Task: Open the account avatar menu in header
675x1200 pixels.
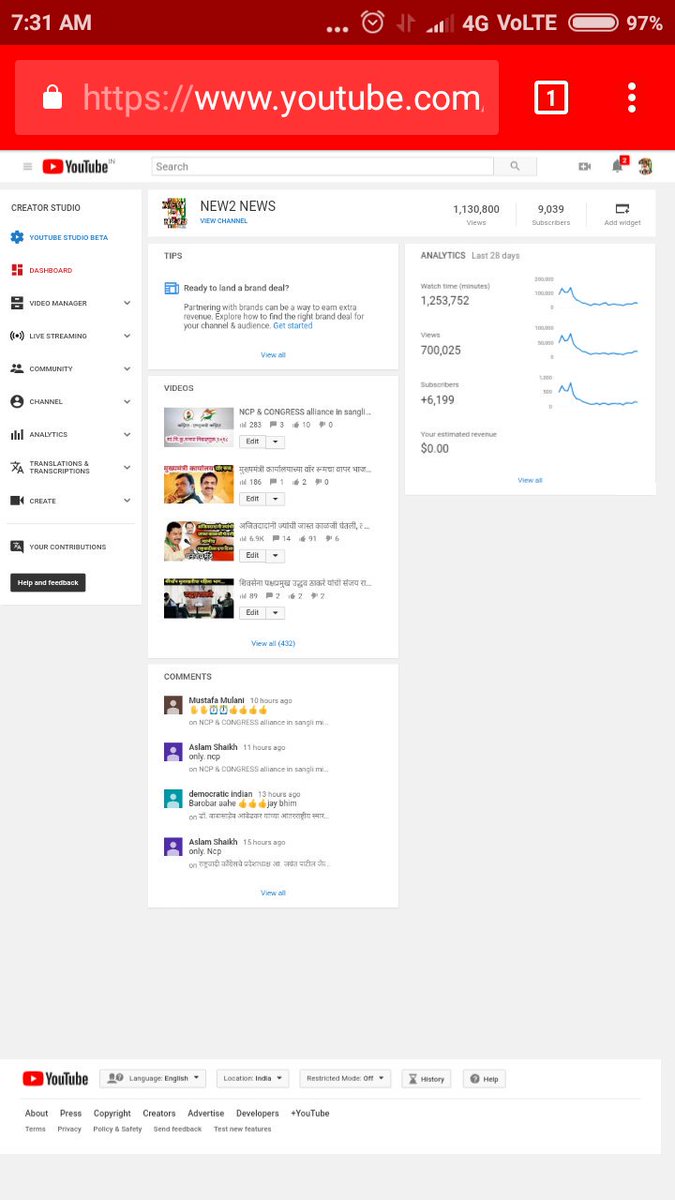Action: point(645,167)
